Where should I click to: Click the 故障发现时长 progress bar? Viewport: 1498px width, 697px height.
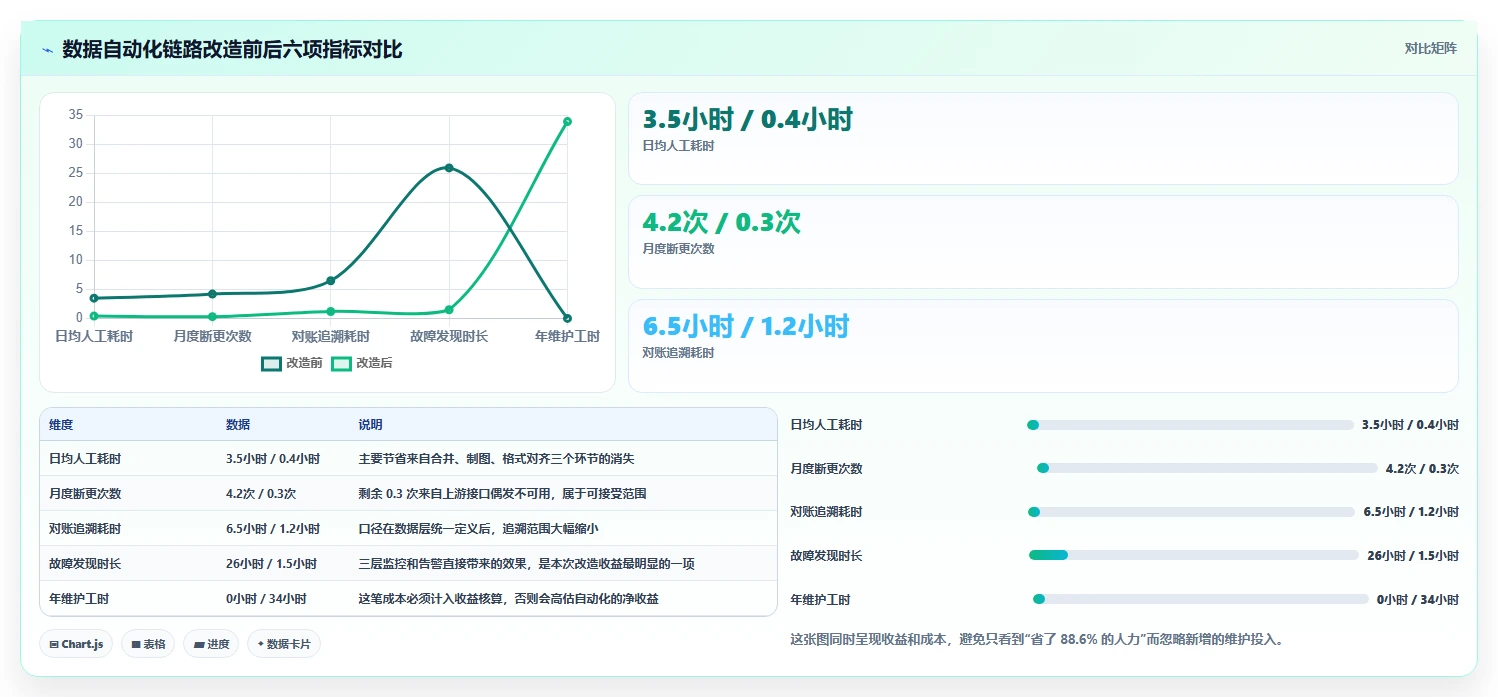pos(1194,555)
